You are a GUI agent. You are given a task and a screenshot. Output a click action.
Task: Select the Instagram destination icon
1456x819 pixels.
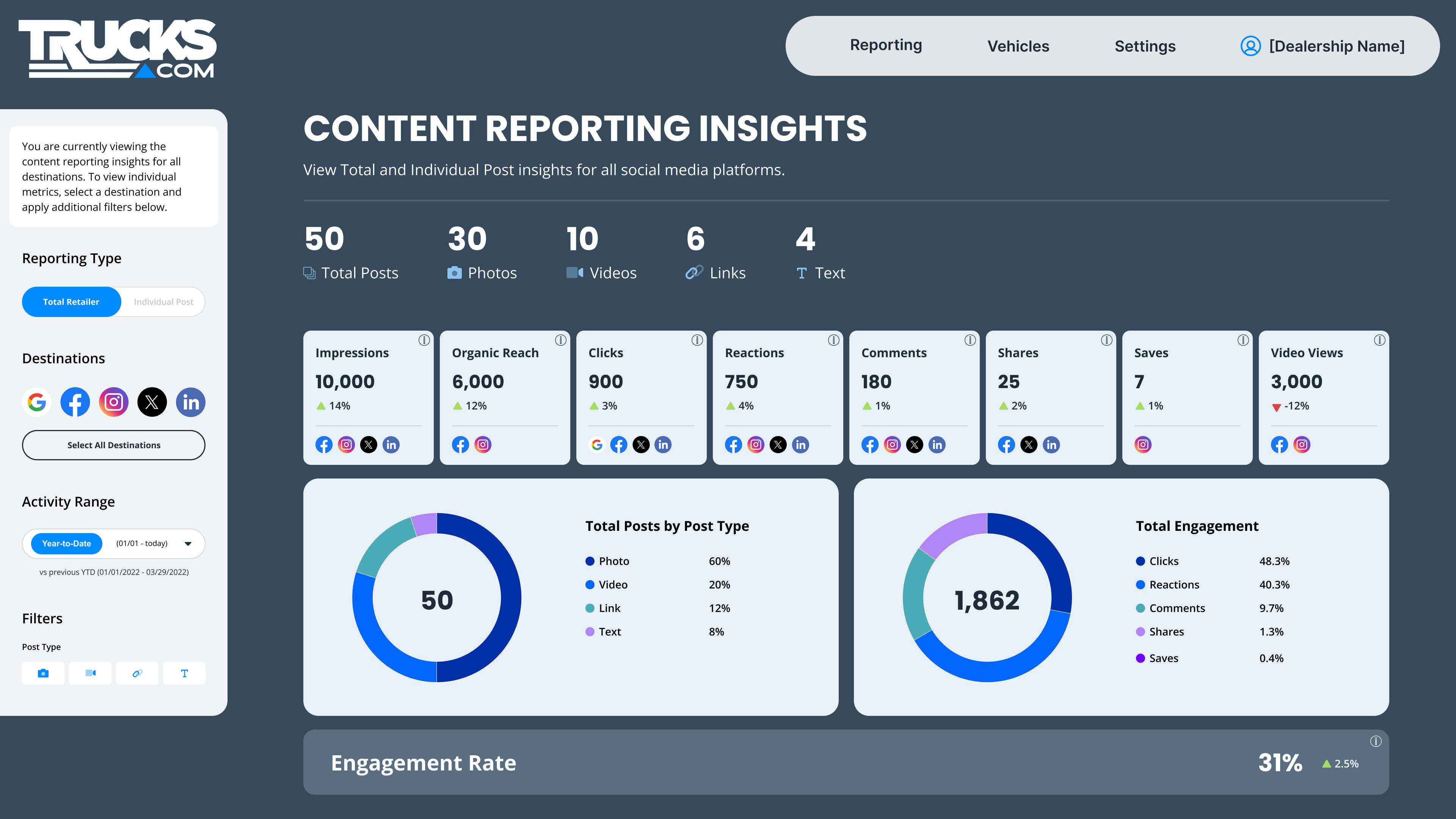114,402
